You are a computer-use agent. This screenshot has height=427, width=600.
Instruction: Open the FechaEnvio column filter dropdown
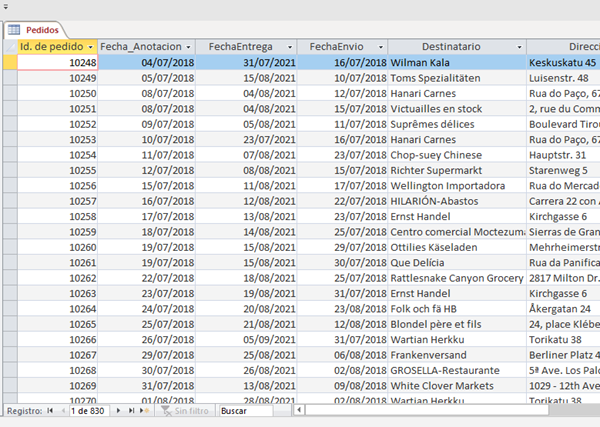(380, 47)
